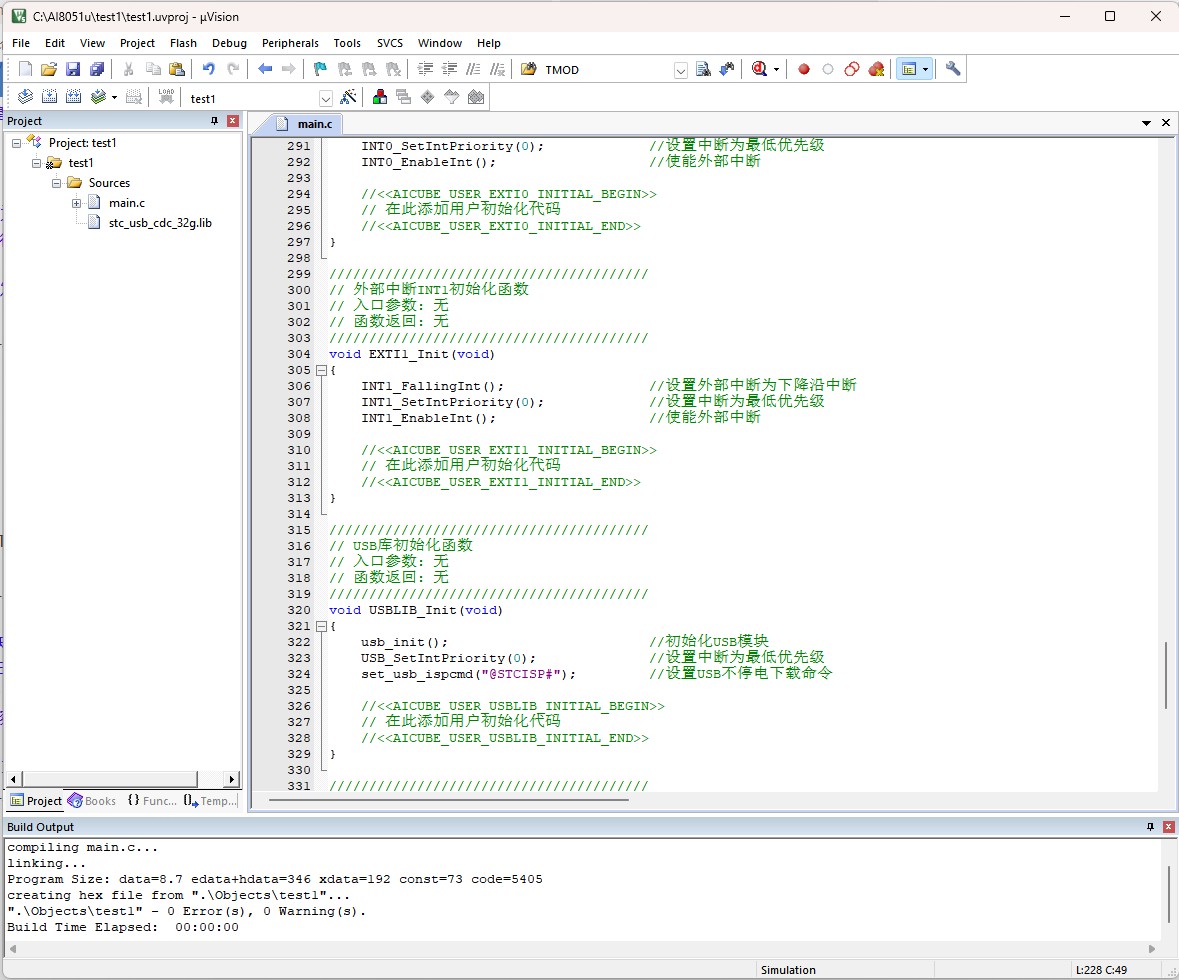Image resolution: width=1179 pixels, height=980 pixels.
Task: Open the Peripherals menu
Action: (x=290, y=43)
